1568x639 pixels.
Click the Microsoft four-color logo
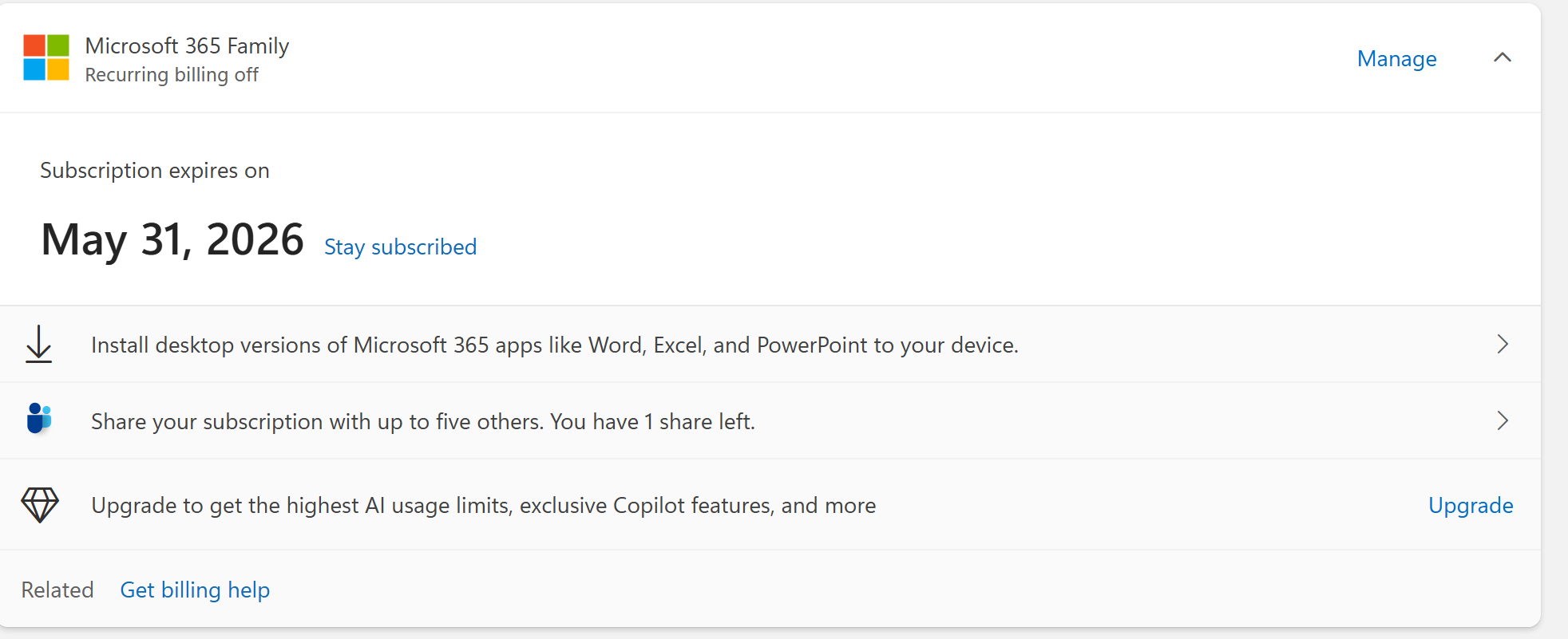pyautogui.click(x=46, y=57)
